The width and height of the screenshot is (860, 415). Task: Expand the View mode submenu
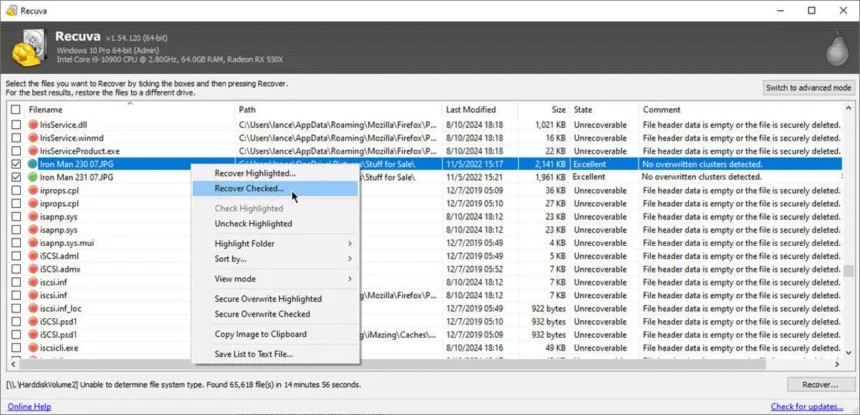[x=275, y=279]
